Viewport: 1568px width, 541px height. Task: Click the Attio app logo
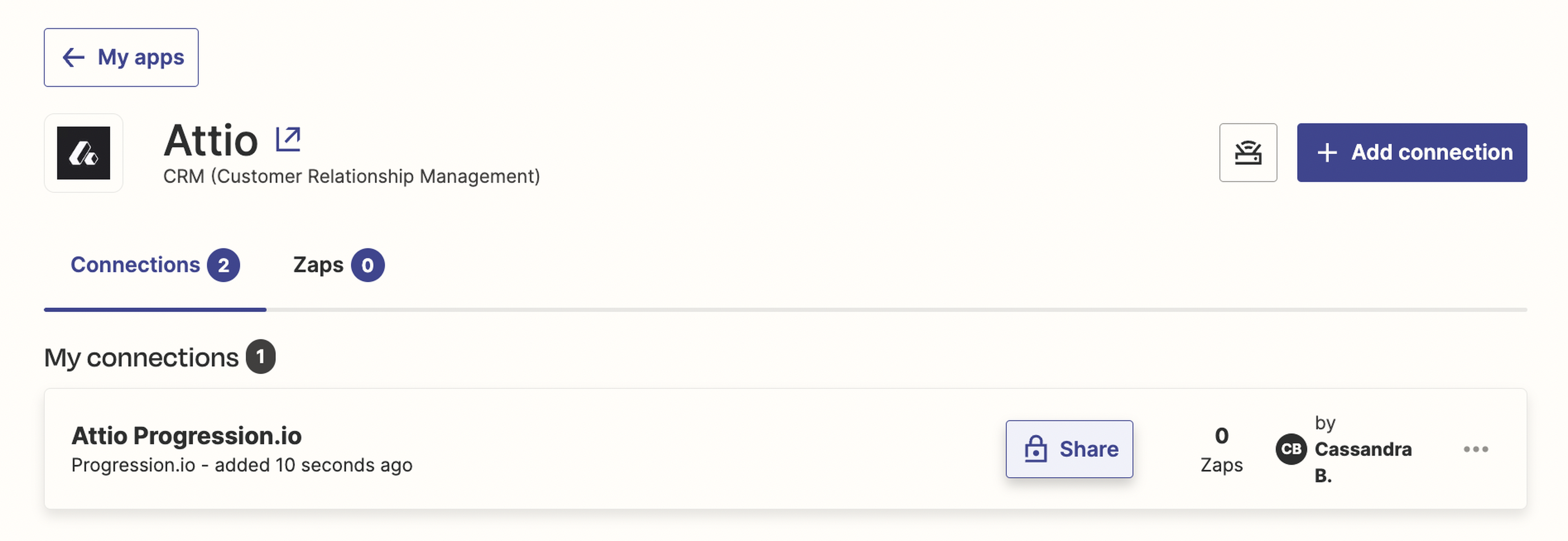[83, 153]
